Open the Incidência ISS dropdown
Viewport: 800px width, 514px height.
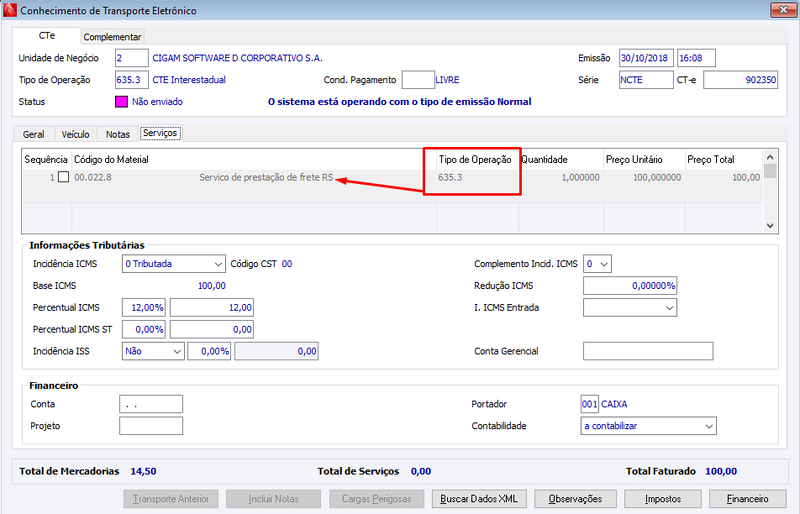[x=177, y=351]
